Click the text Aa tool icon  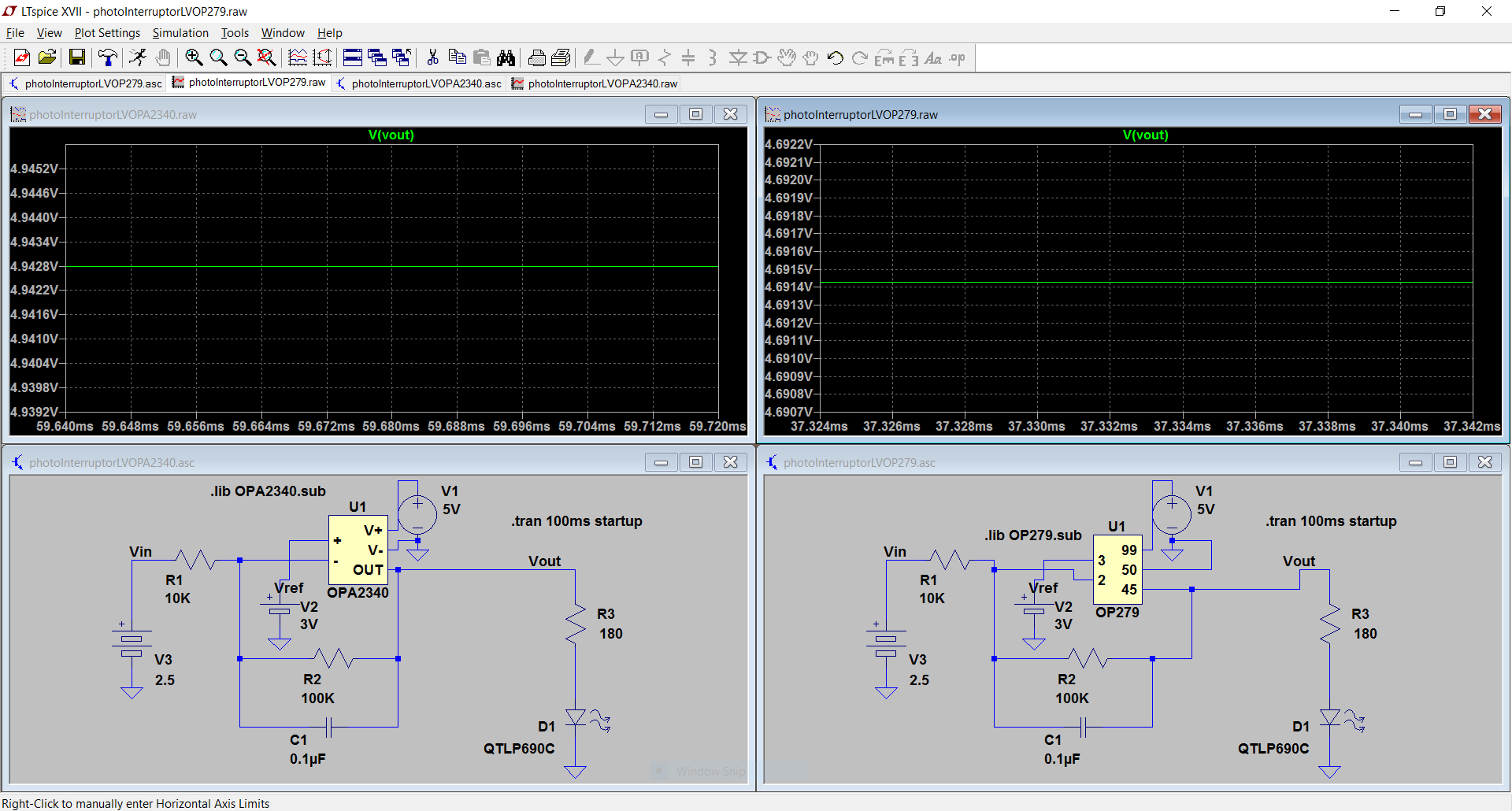[933, 57]
